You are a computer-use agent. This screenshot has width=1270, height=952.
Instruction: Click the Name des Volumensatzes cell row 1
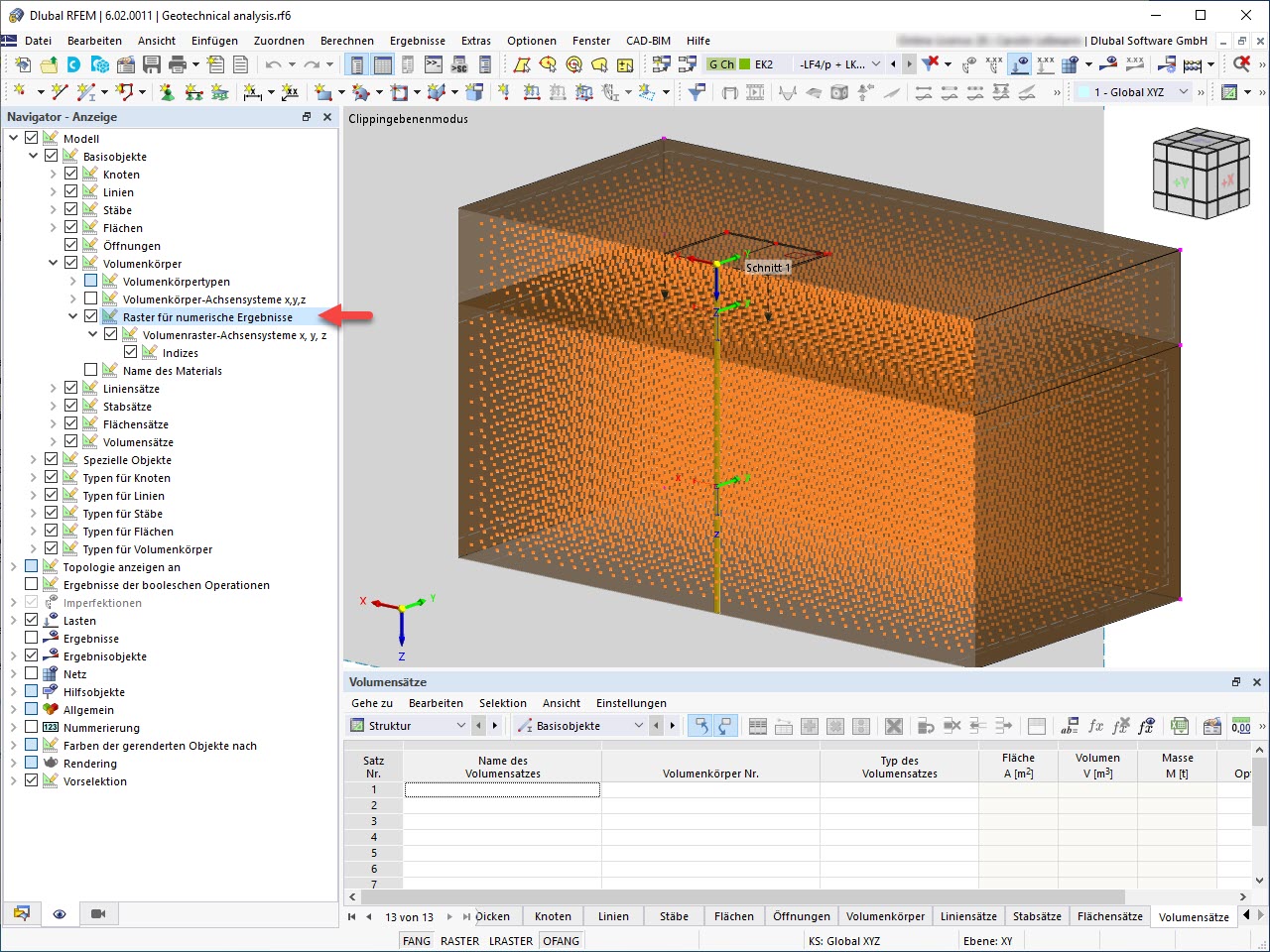502,790
